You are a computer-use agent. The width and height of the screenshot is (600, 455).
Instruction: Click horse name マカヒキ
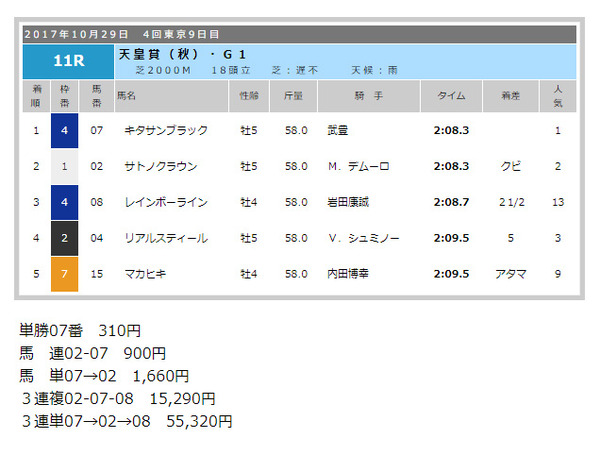coord(145,274)
